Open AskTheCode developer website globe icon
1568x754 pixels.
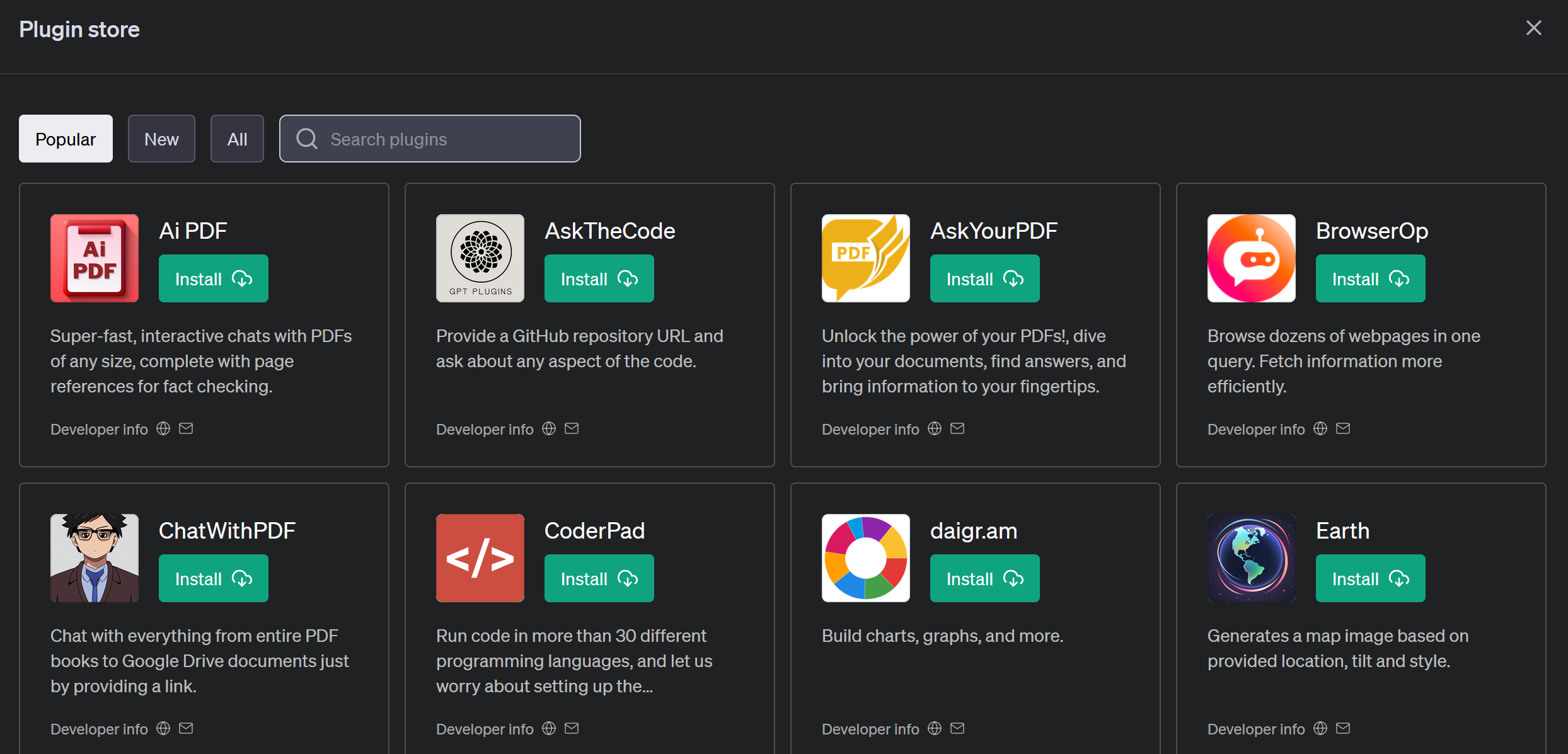(x=549, y=428)
